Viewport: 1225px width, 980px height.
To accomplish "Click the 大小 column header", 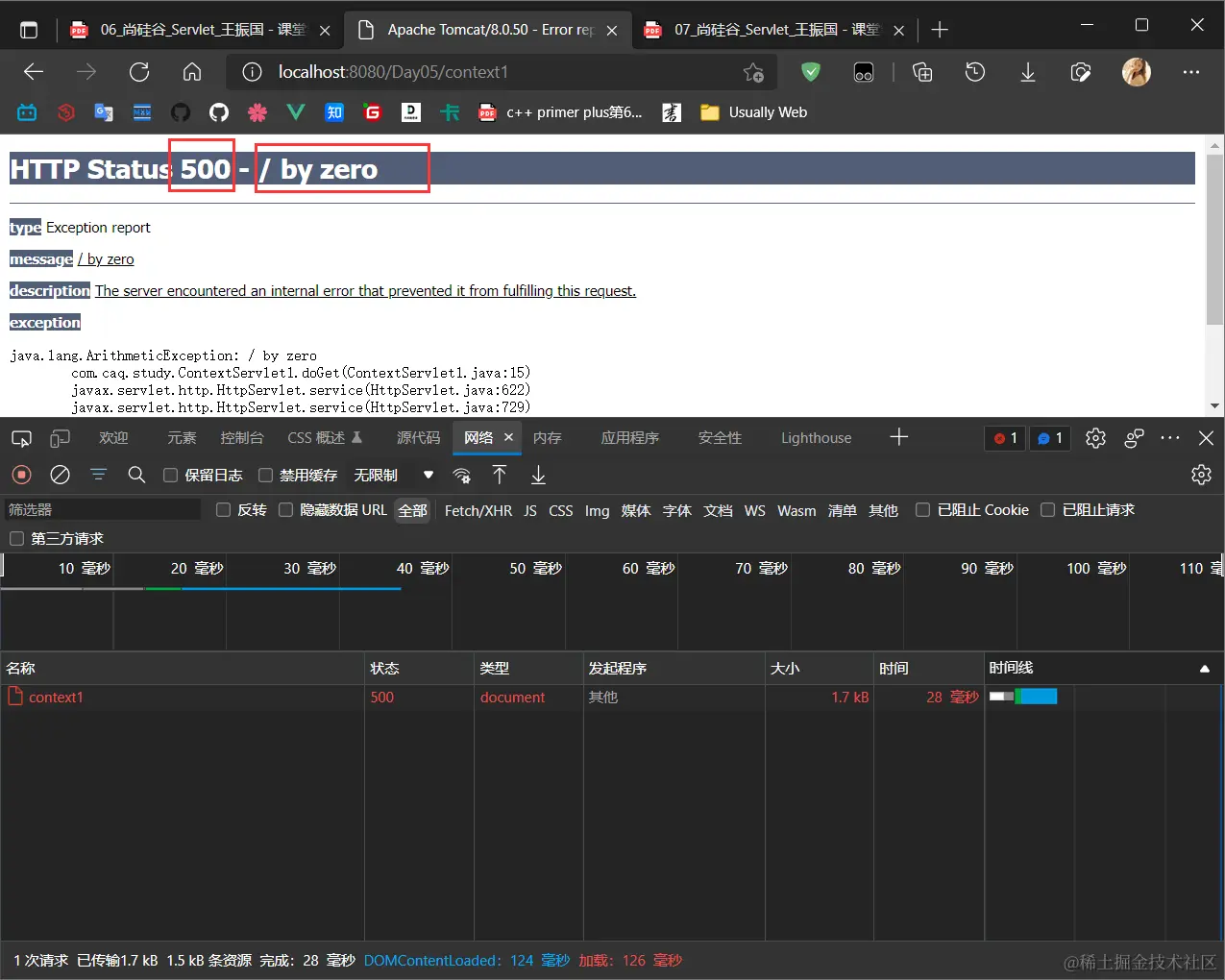I will coord(820,669).
